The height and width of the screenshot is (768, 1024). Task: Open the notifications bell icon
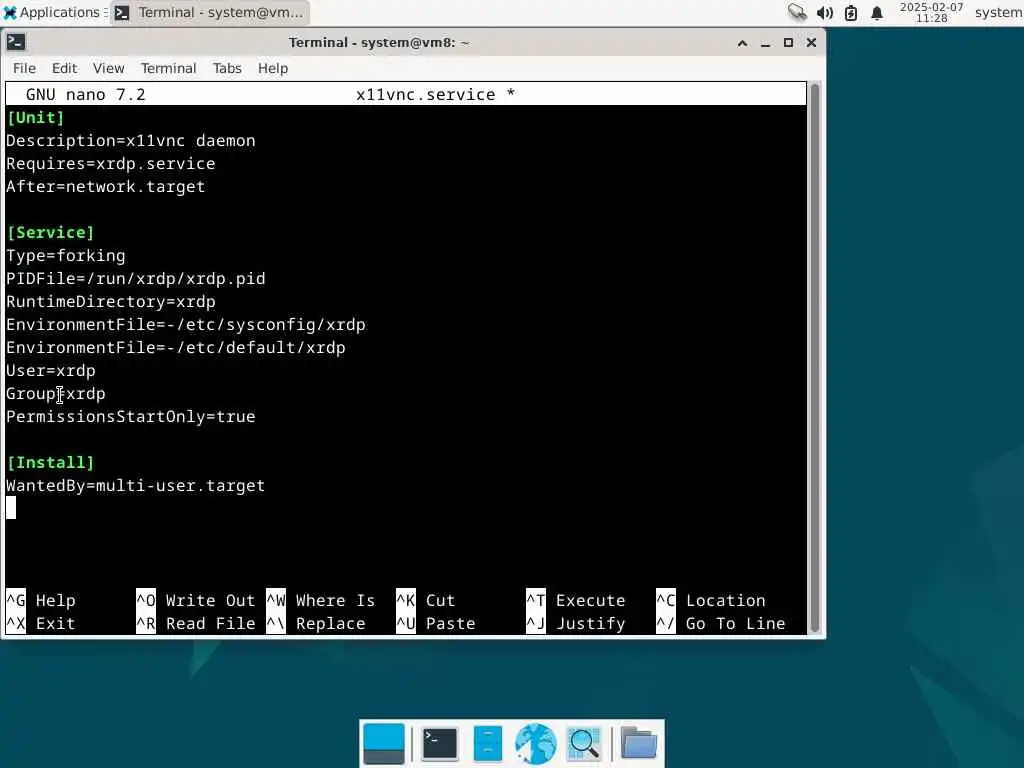(877, 12)
